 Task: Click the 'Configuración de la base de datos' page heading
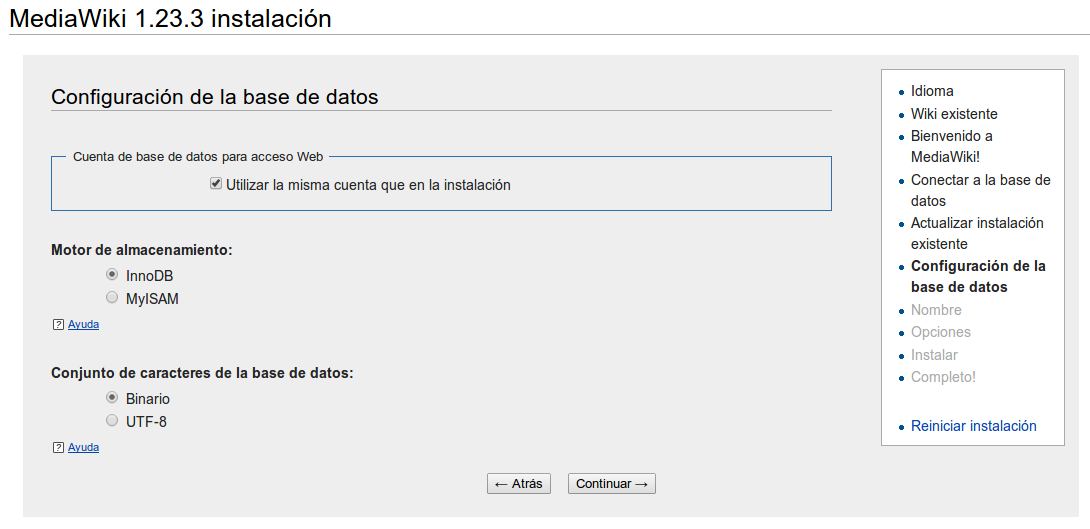coord(215,97)
